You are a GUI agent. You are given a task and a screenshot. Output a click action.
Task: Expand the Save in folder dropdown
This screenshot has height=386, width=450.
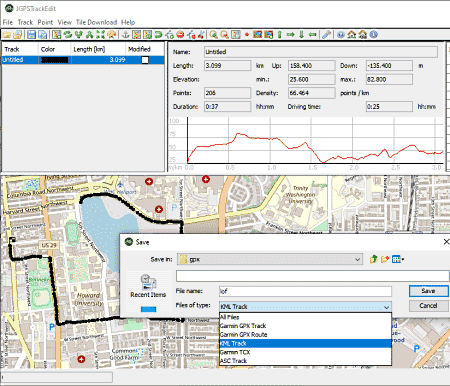(358, 259)
